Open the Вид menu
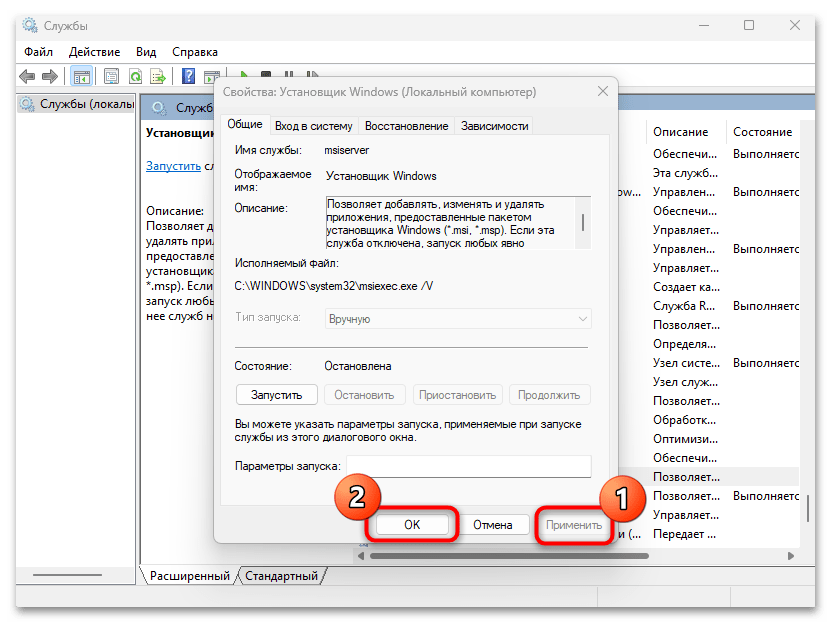 [x=146, y=52]
